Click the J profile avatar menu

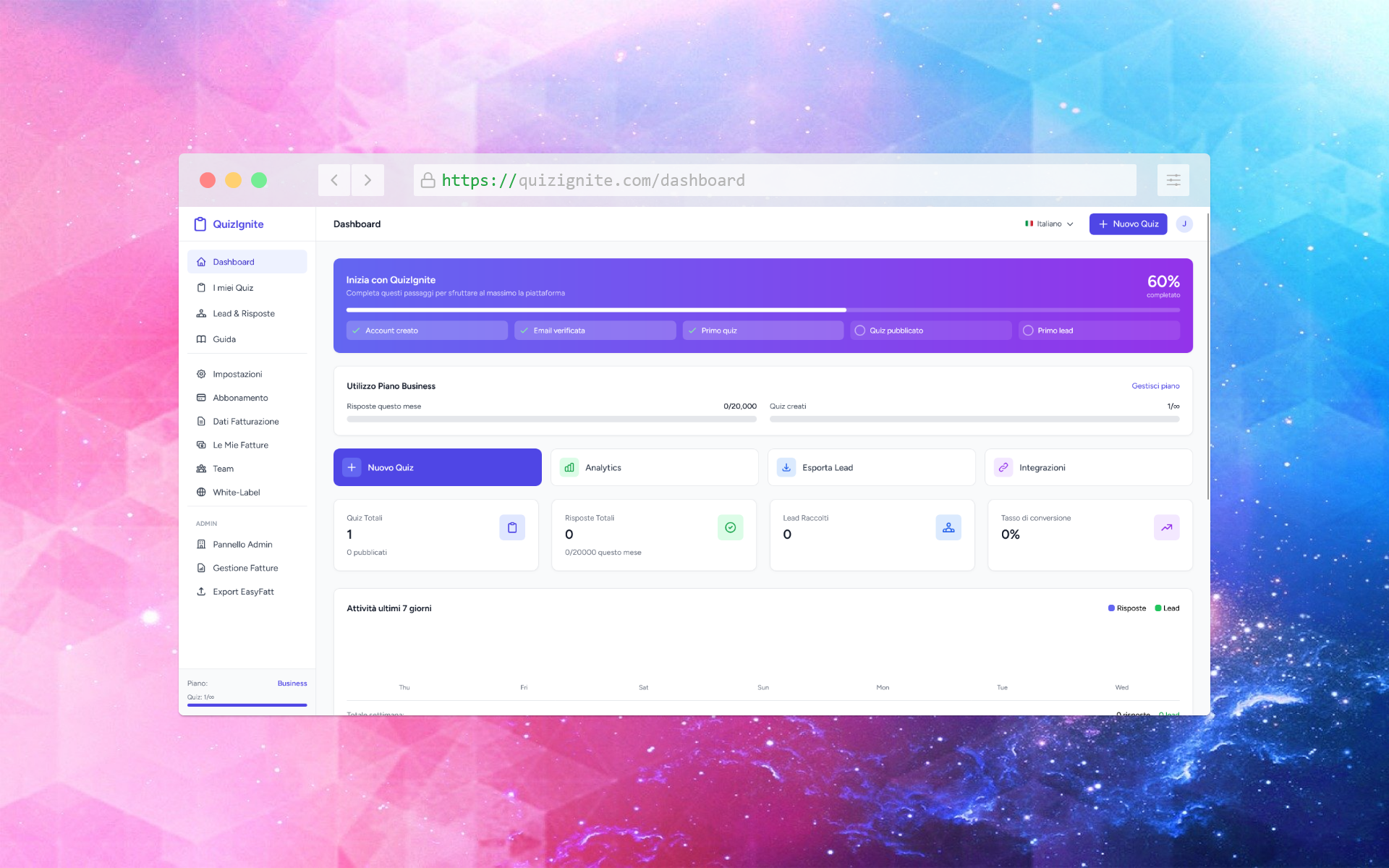pos(1185,224)
